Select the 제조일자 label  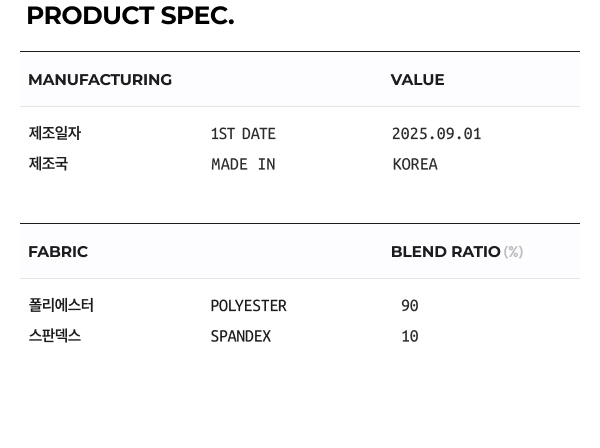coord(54,133)
